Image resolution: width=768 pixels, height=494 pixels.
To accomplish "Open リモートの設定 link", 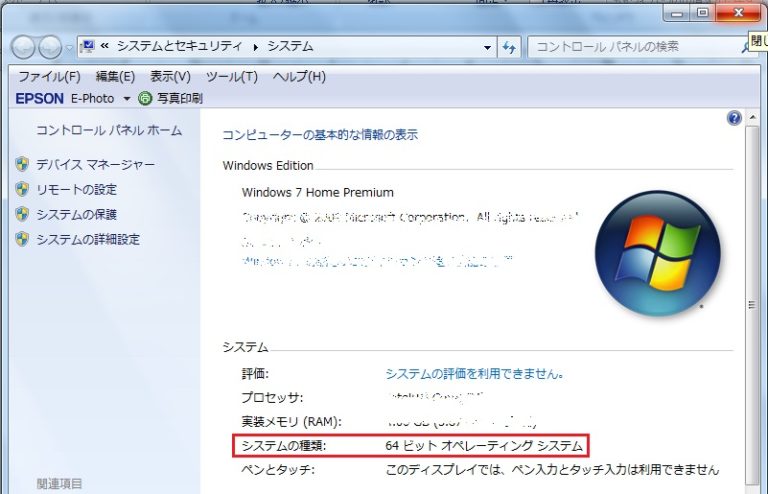I will point(76,189).
